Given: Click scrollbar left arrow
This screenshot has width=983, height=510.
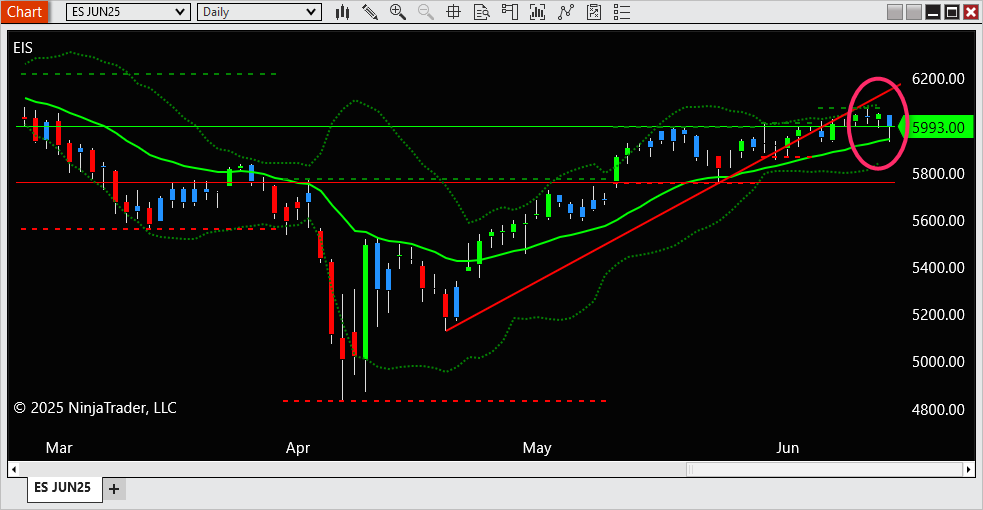Looking at the screenshot, I should tap(14, 469).
